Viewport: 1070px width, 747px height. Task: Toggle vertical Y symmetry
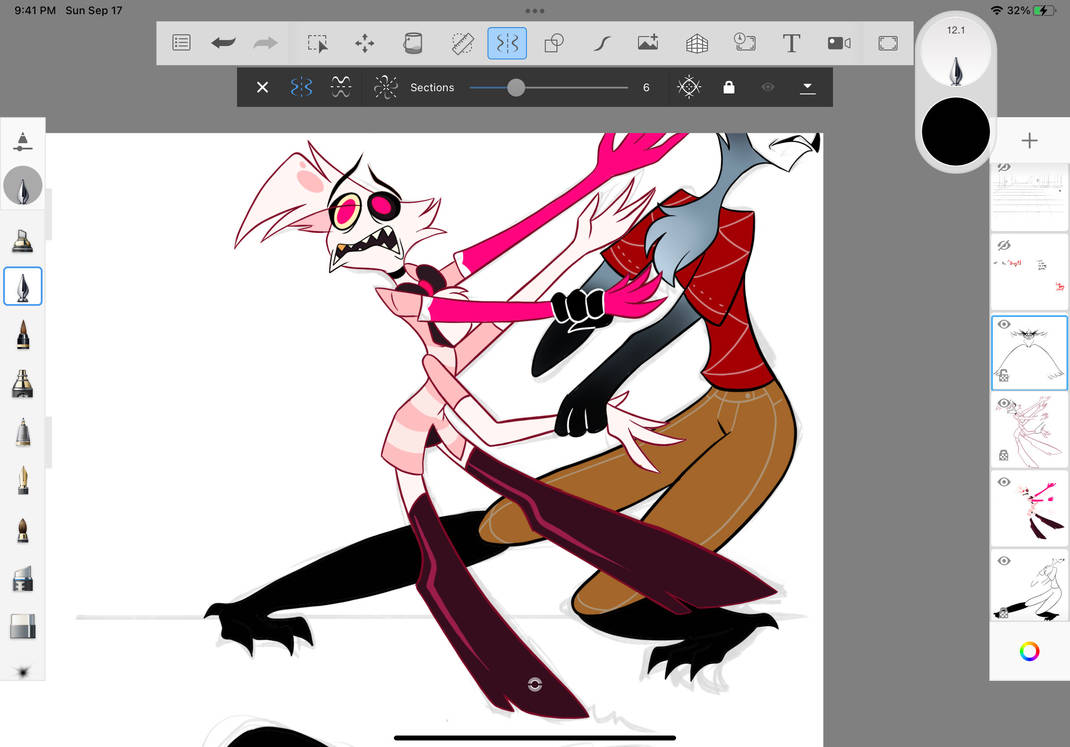point(301,87)
